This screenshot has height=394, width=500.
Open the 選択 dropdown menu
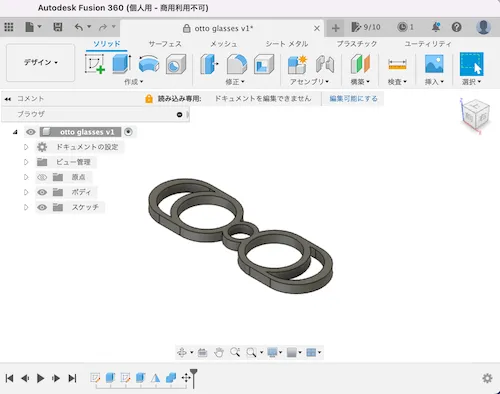click(x=471, y=82)
